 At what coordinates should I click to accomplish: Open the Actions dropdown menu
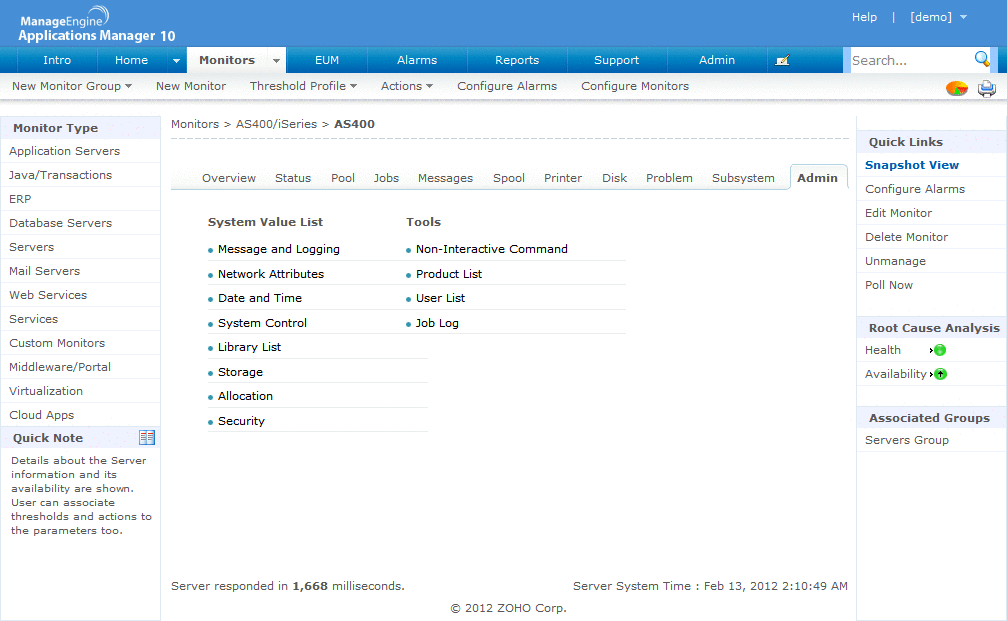click(406, 86)
